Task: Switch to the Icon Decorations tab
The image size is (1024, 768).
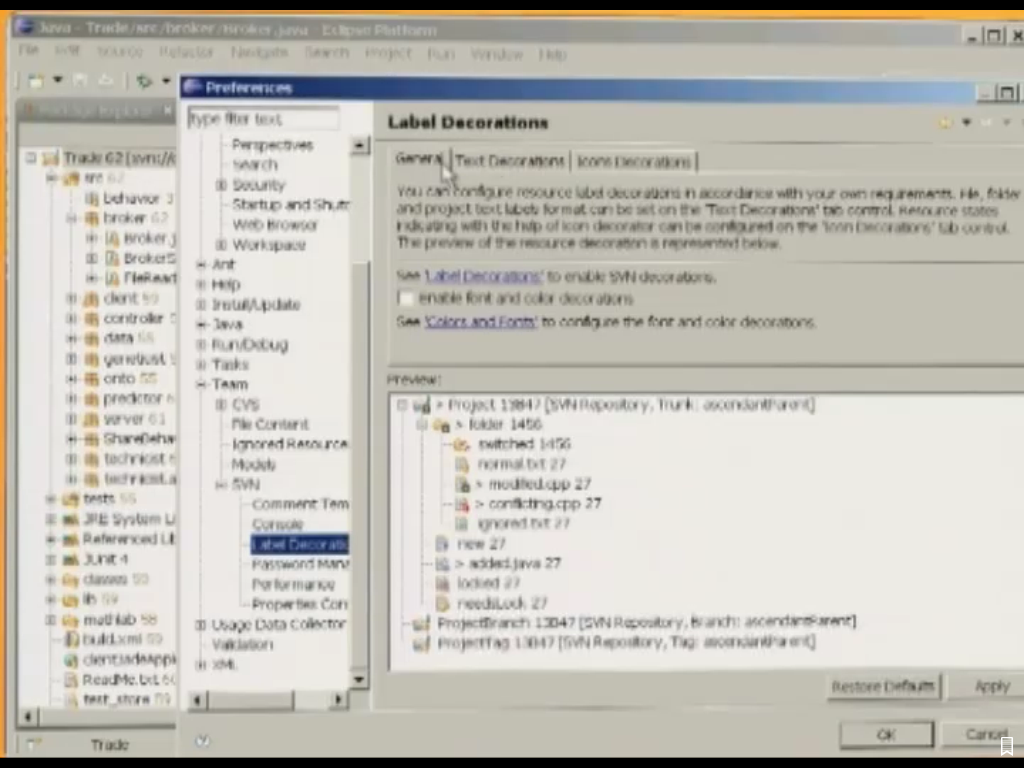Action: (x=634, y=161)
